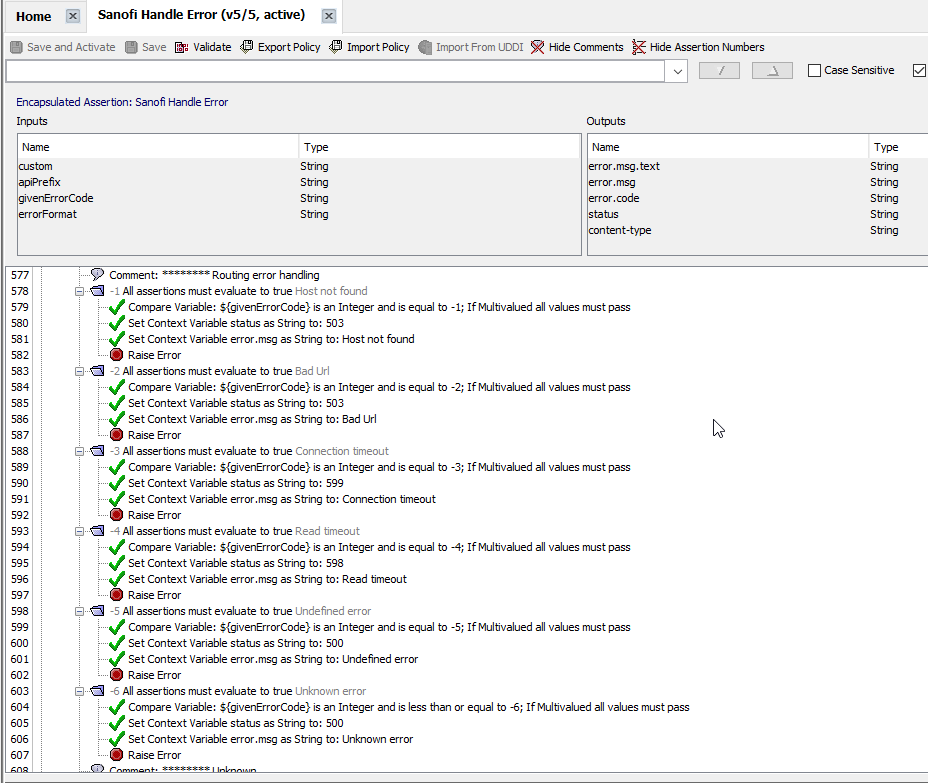Collapse the -5 Undefined error folder
Screen dimensions: 928x783
pyautogui.click(x=79, y=611)
